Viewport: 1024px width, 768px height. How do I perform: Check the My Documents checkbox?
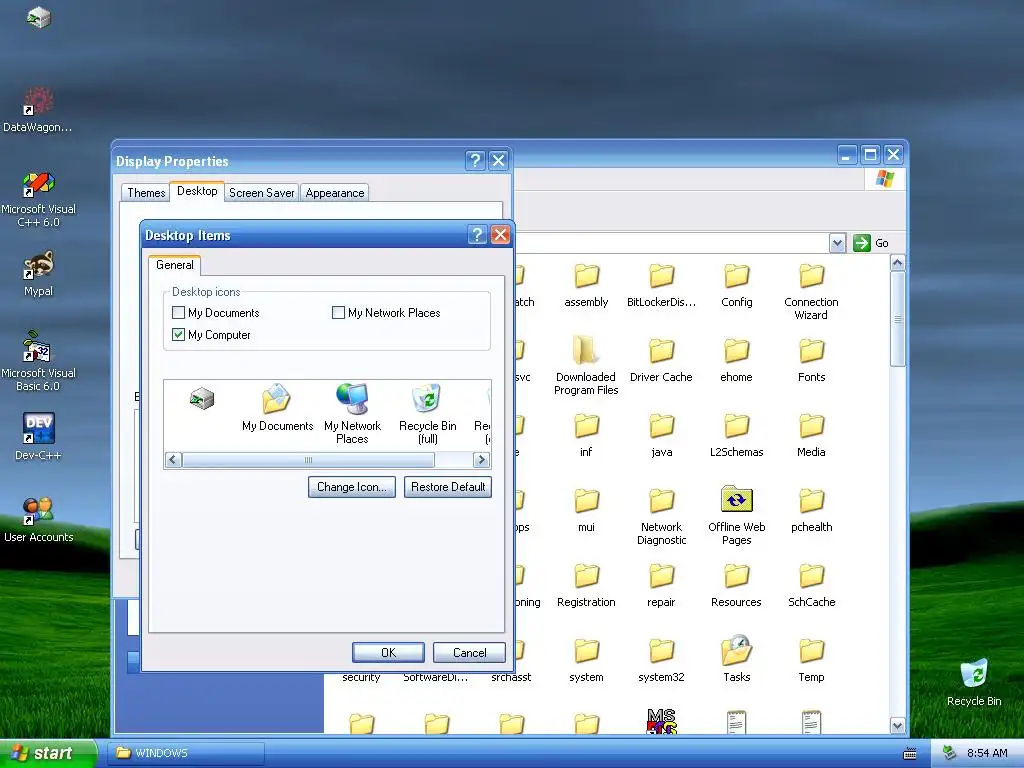pyautogui.click(x=178, y=313)
